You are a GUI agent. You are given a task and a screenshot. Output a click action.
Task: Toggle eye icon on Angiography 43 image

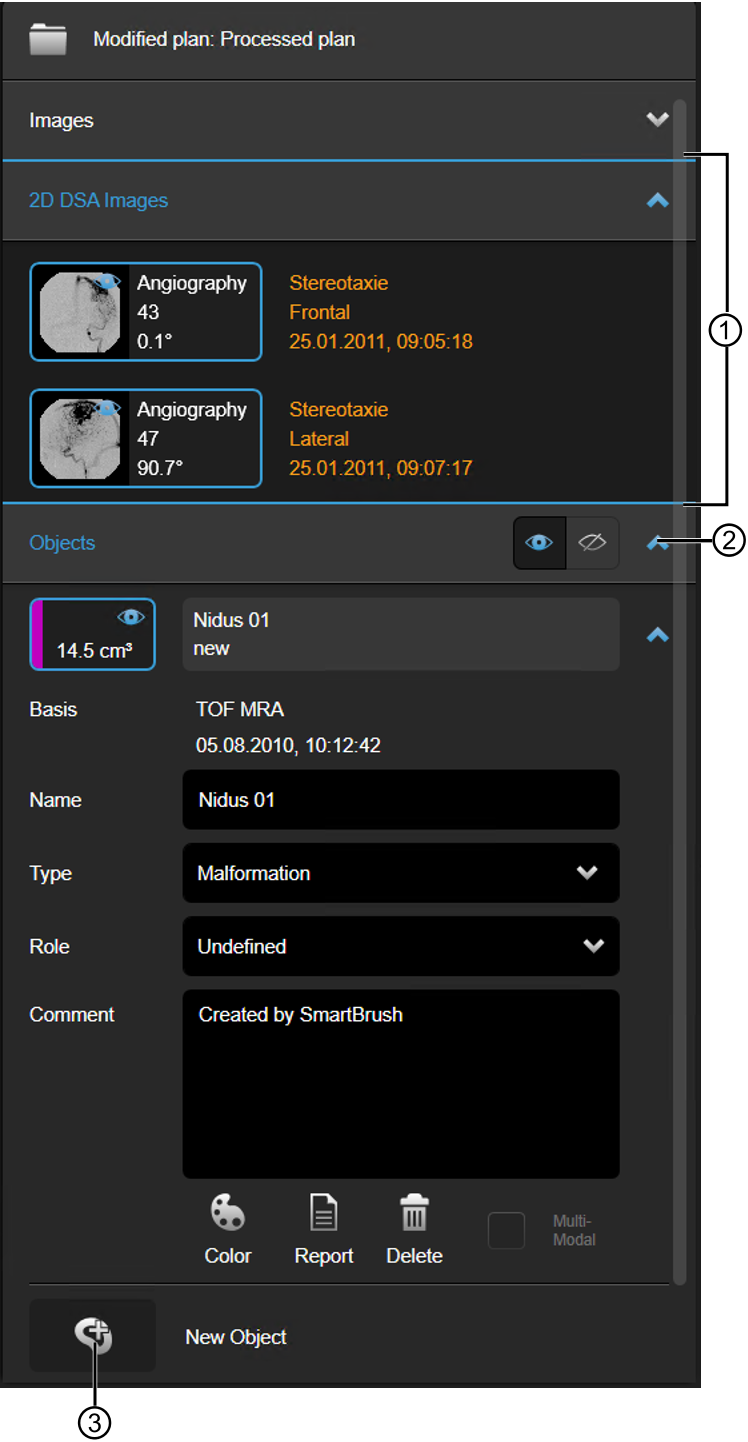coord(109,282)
